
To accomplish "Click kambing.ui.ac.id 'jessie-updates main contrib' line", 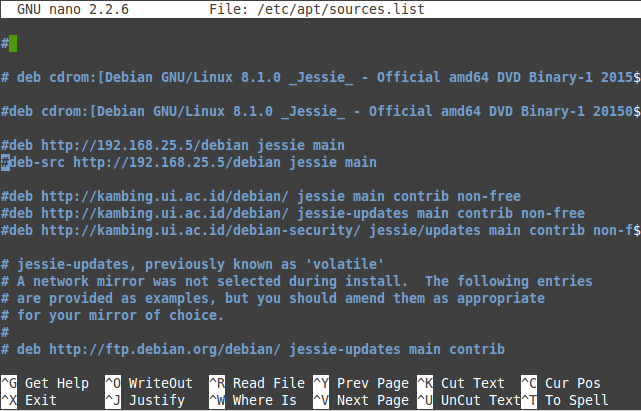I will pyautogui.click(x=293, y=213).
